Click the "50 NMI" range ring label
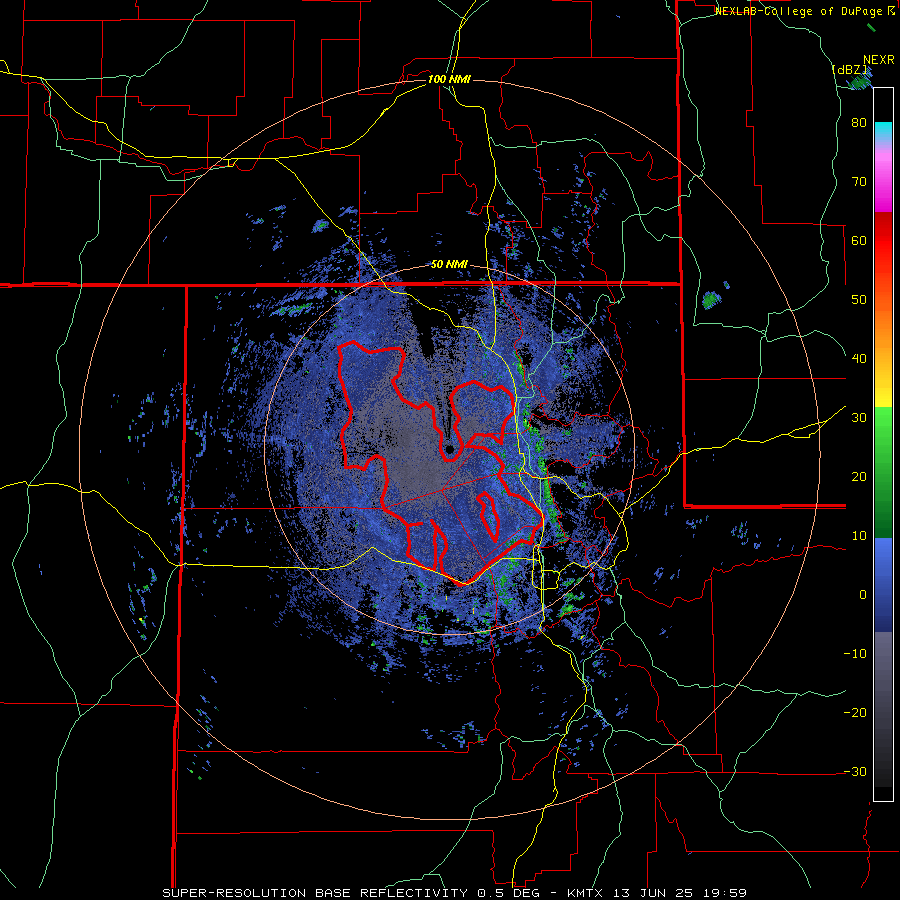Viewport: 900px width, 900px height. click(449, 265)
